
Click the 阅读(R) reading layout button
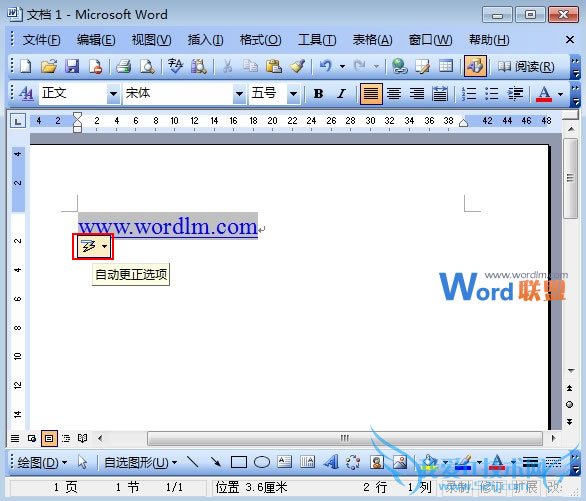525,67
